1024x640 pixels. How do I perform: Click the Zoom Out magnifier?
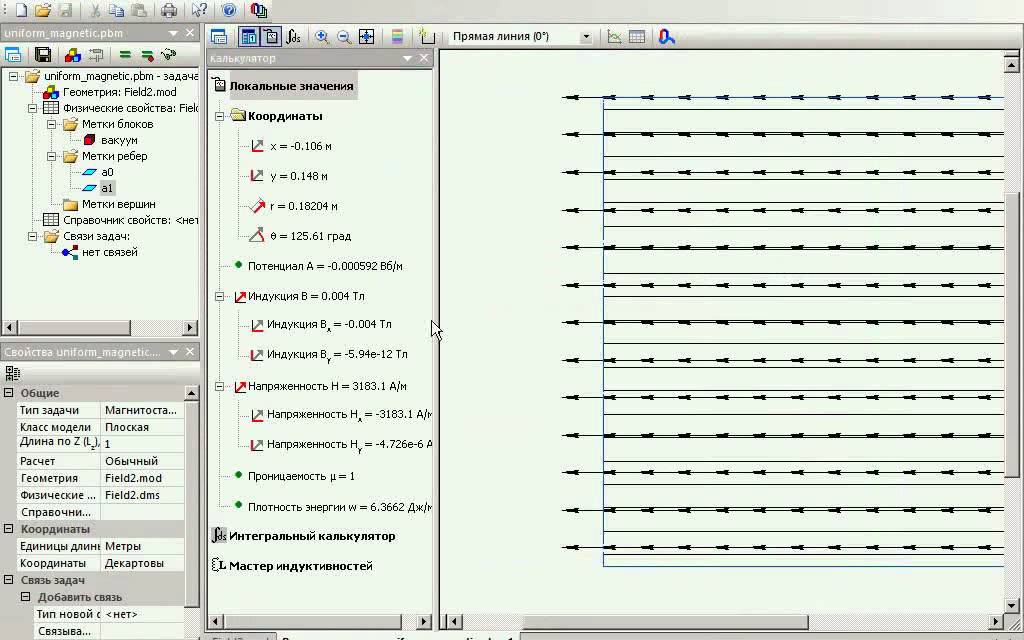click(x=344, y=37)
